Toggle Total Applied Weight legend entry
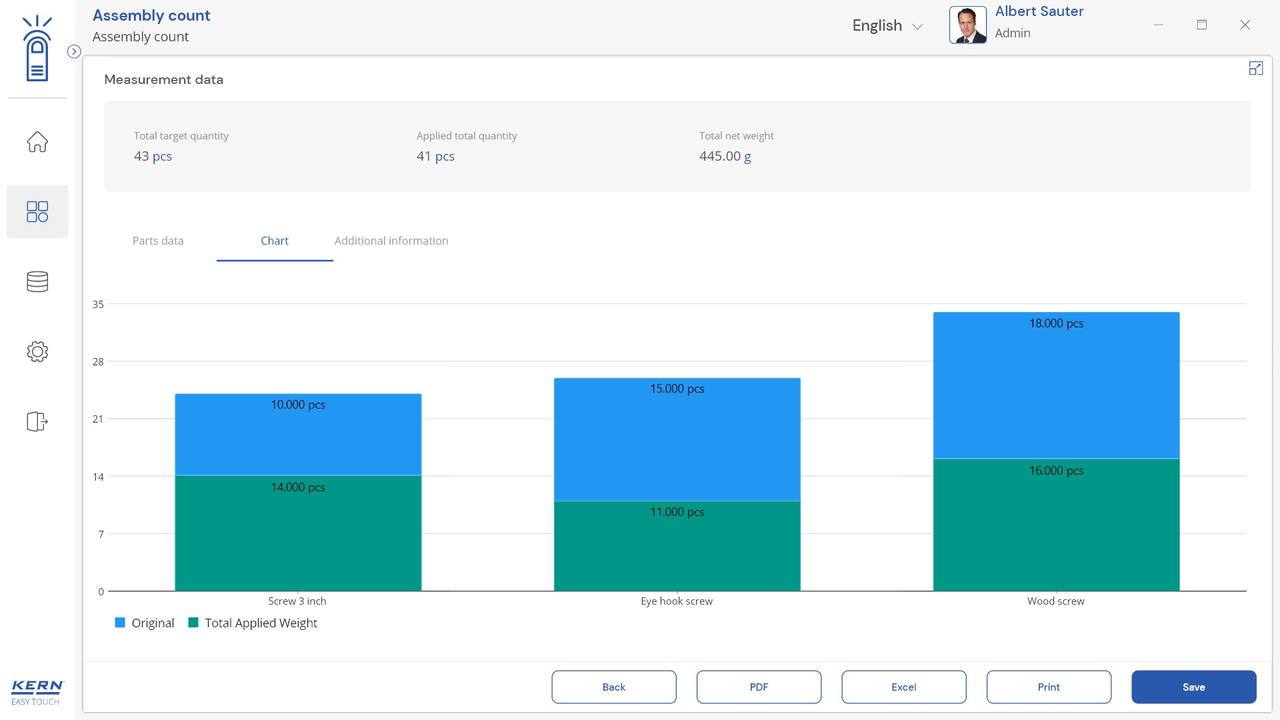1280x720 pixels. [252, 623]
